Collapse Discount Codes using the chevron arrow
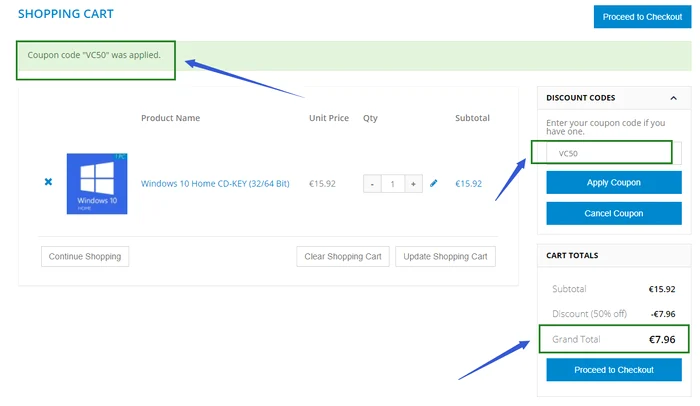 673,98
